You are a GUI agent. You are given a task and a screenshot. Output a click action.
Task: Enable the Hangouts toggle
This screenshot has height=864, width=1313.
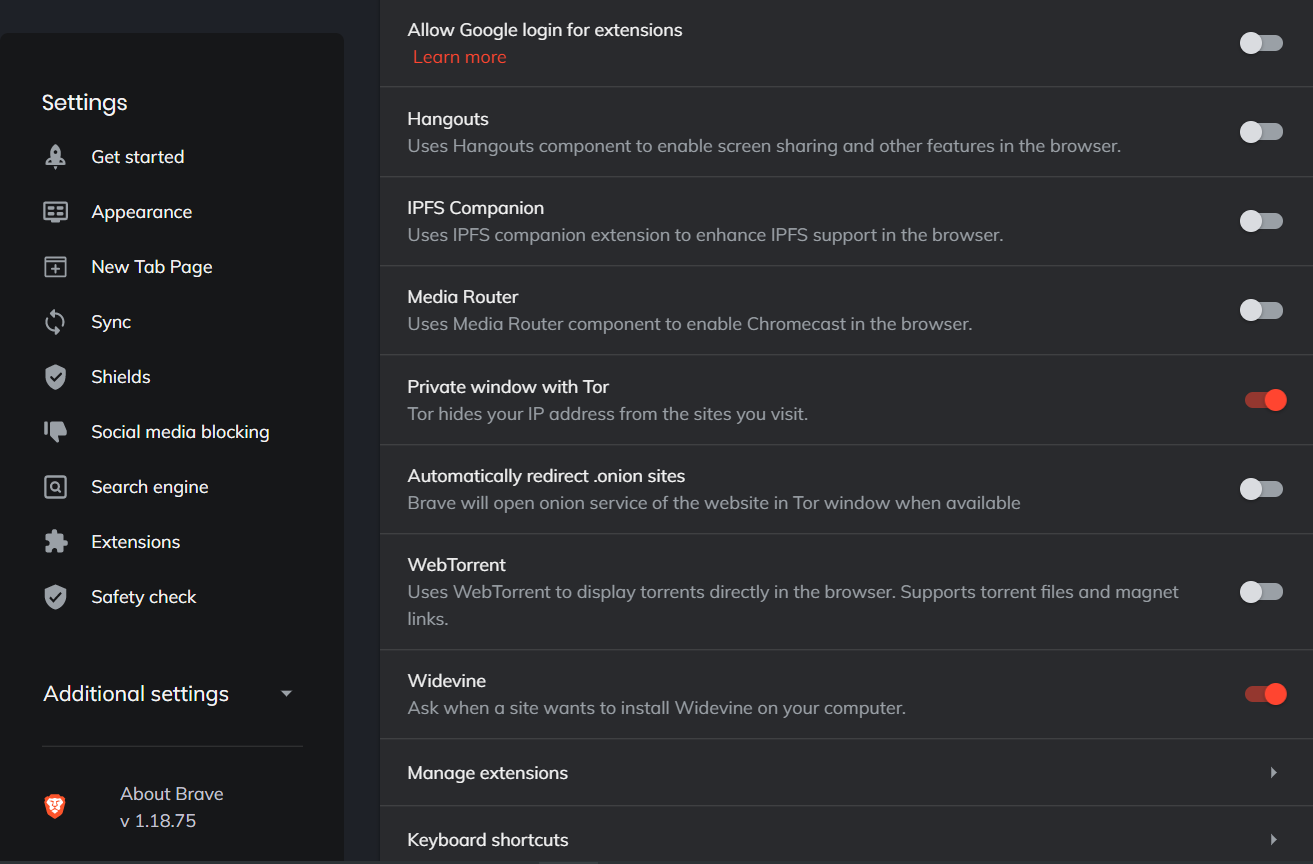(1260, 132)
